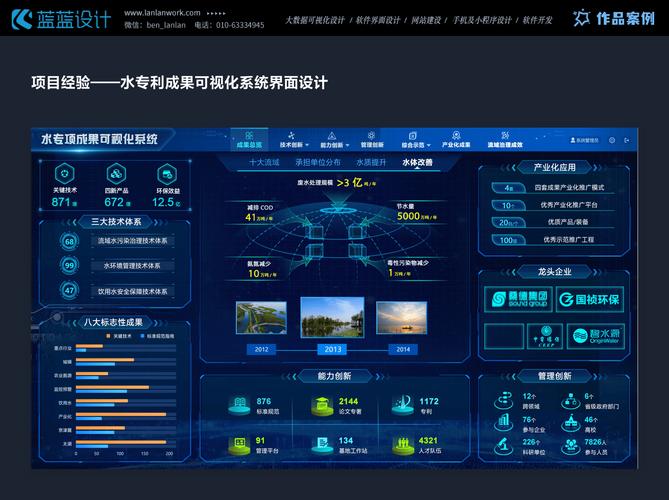Click the 基地工作站 icon
Viewport: 669px width, 500px height.
tap(323, 444)
